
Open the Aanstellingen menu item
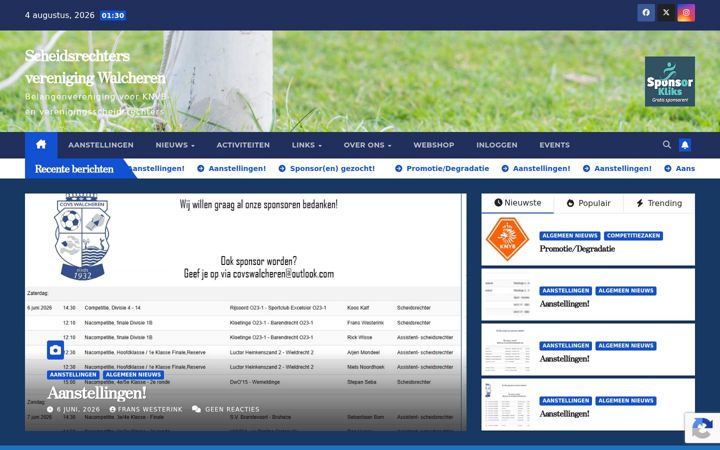[x=101, y=145]
